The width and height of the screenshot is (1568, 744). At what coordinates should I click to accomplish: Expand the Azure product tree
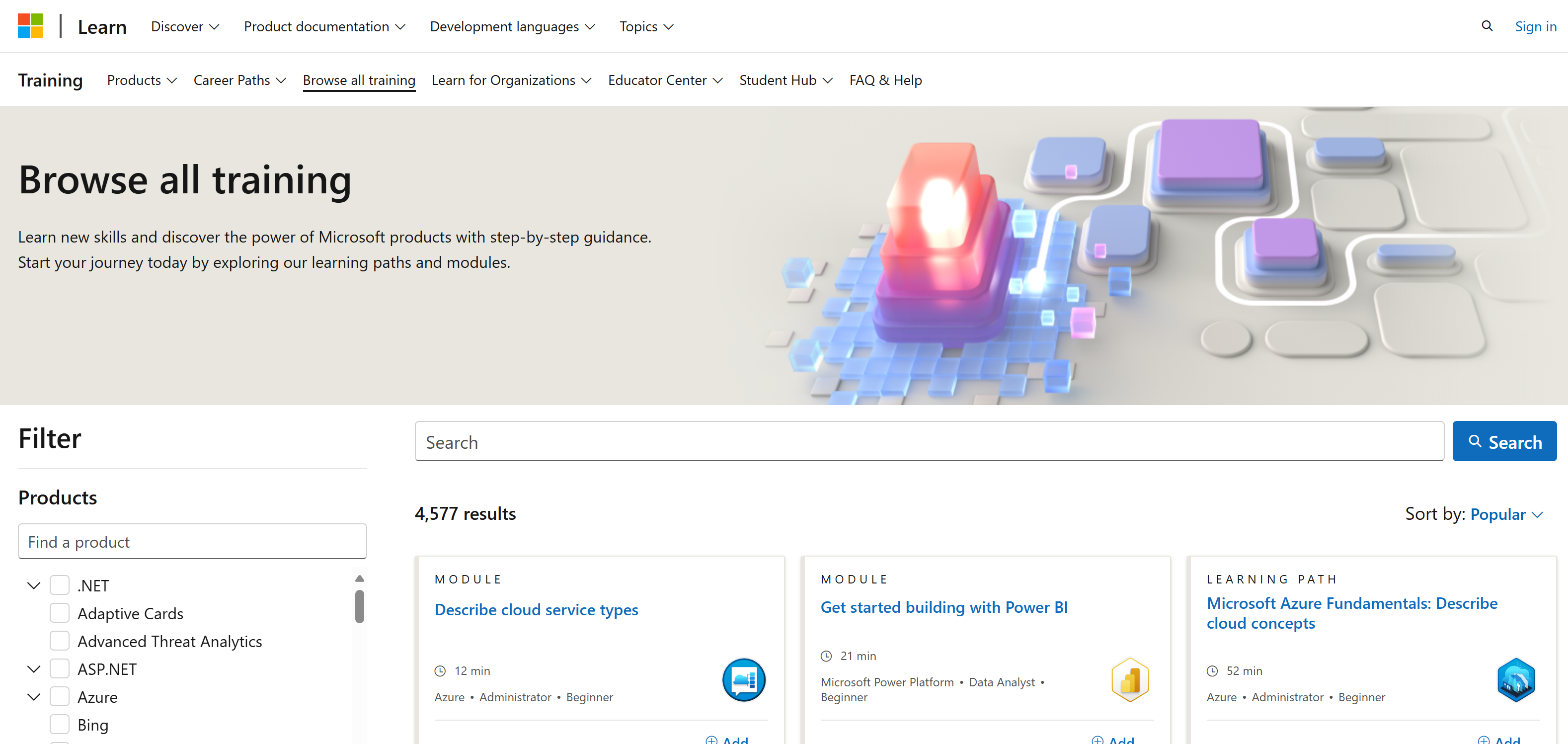click(x=34, y=696)
